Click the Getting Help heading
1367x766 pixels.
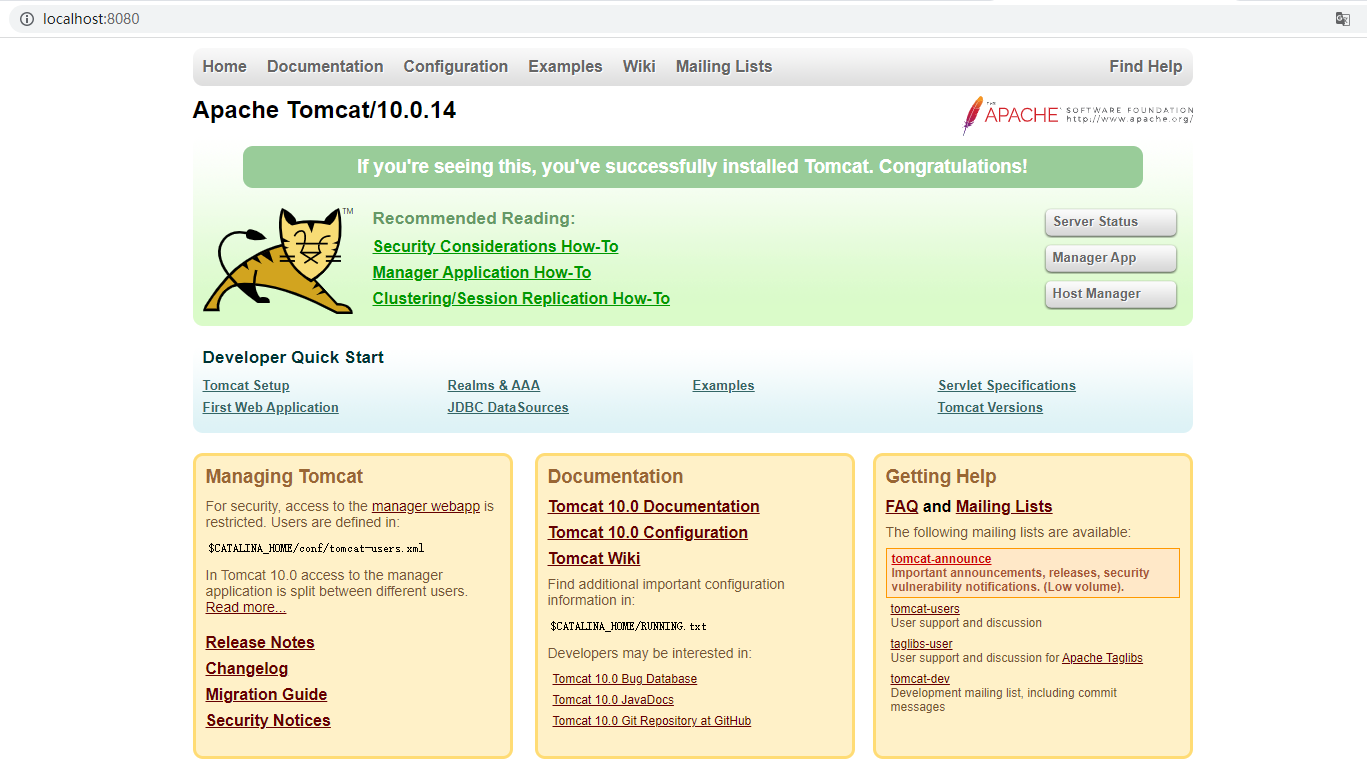(x=941, y=477)
